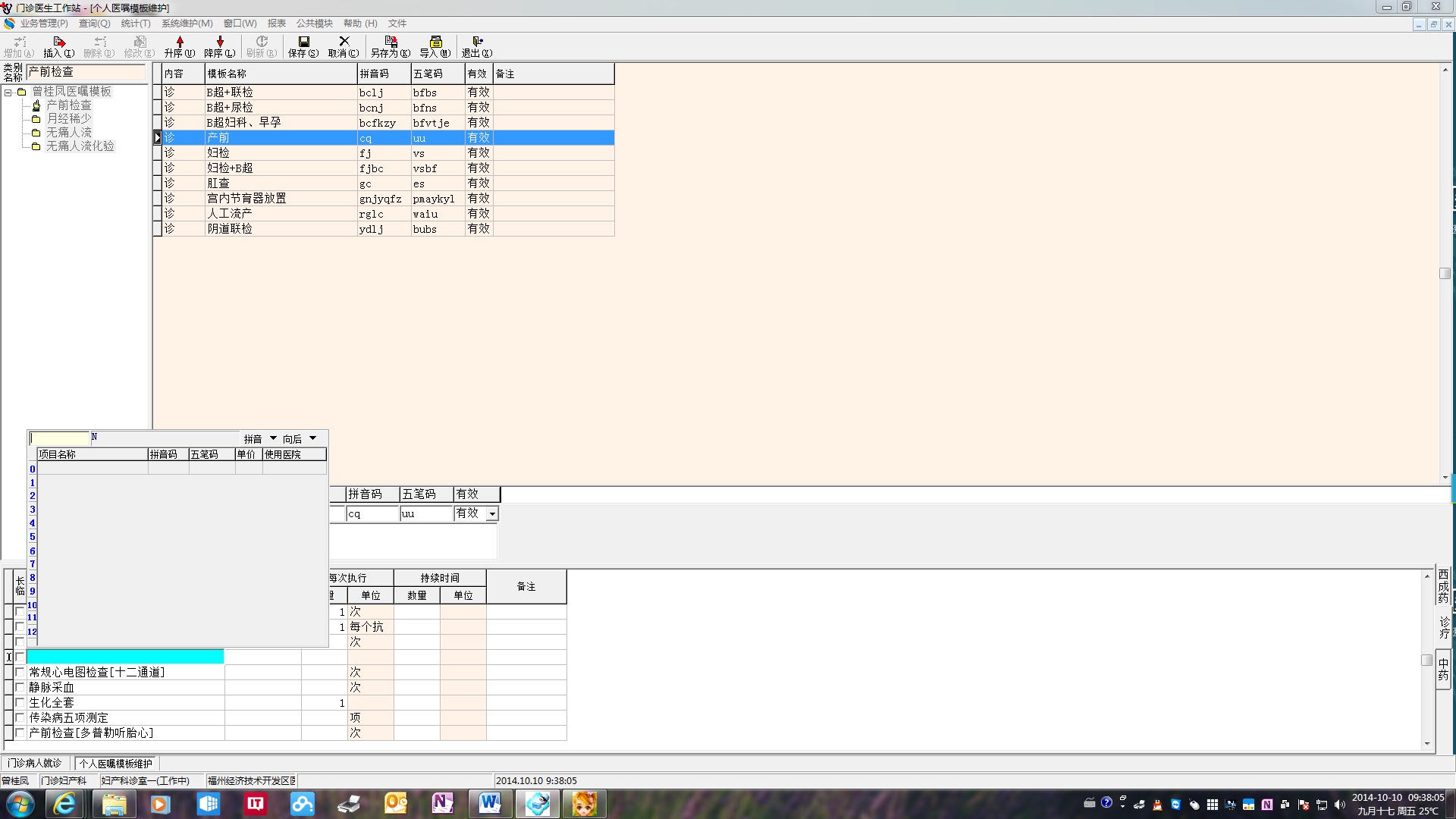The width and height of the screenshot is (1456, 819).
Task: Click the 取消 (Cancel) X icon
Action: click(x=344, y=42)
